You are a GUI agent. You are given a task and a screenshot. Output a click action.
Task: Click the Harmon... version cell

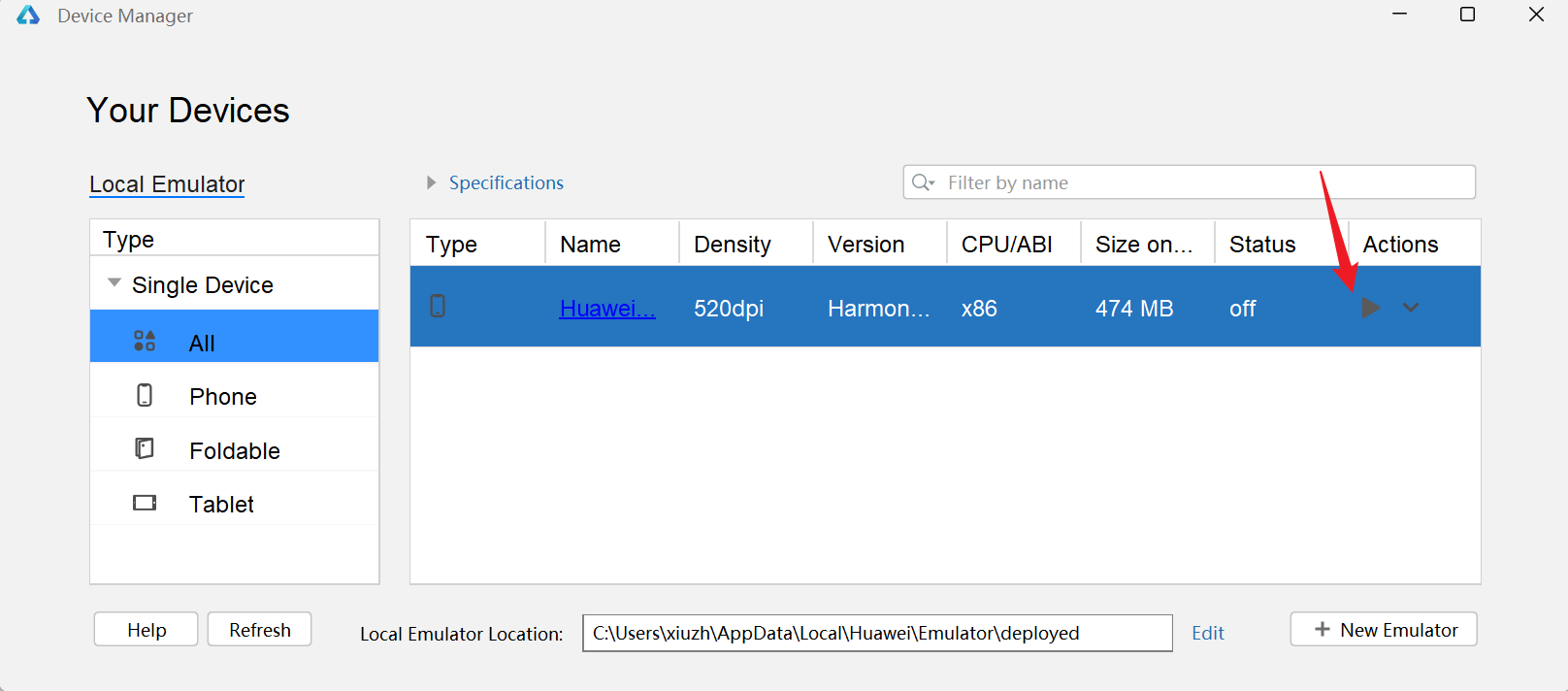(878, 309)
